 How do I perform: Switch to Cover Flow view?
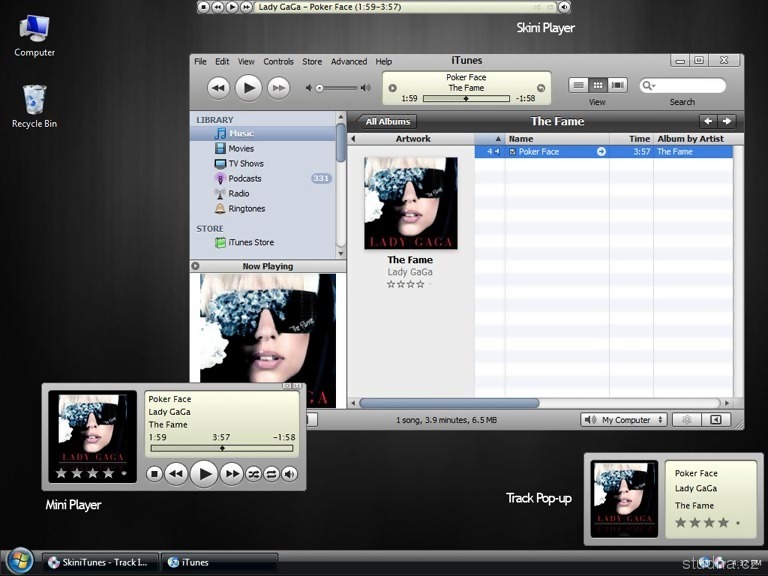[x=617, y=86]
